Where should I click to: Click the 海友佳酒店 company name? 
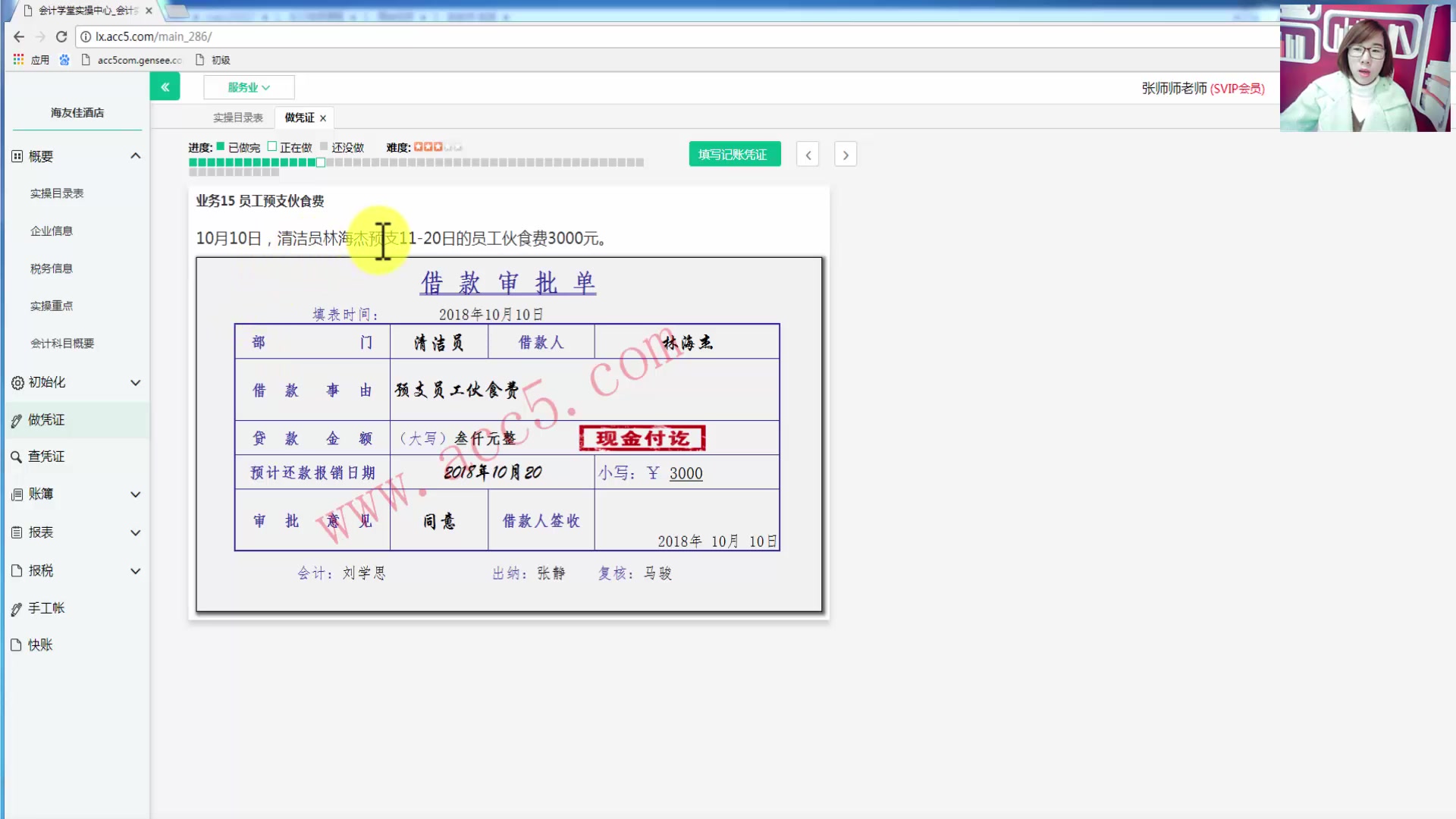tap(77, 112)
